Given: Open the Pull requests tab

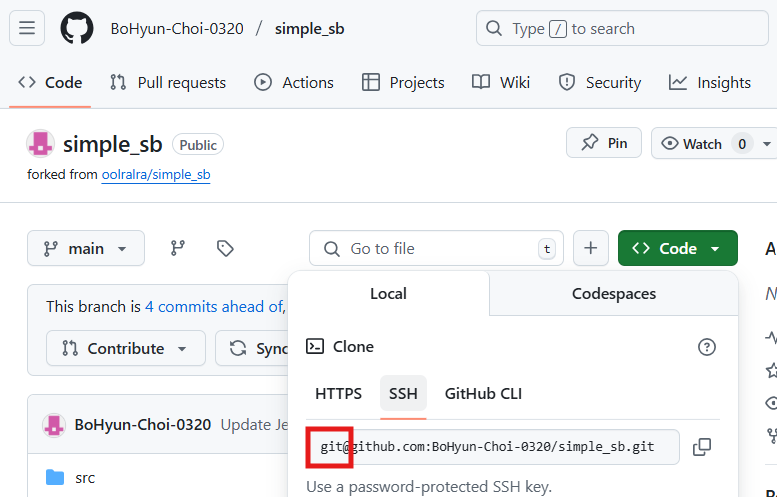Looking at the screenshot, I should coord(167,82).
